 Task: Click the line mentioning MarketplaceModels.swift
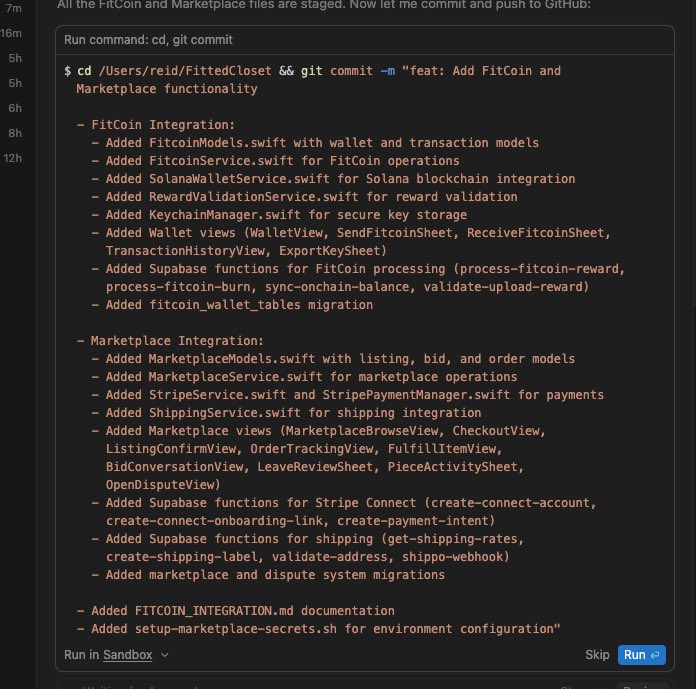333,359
